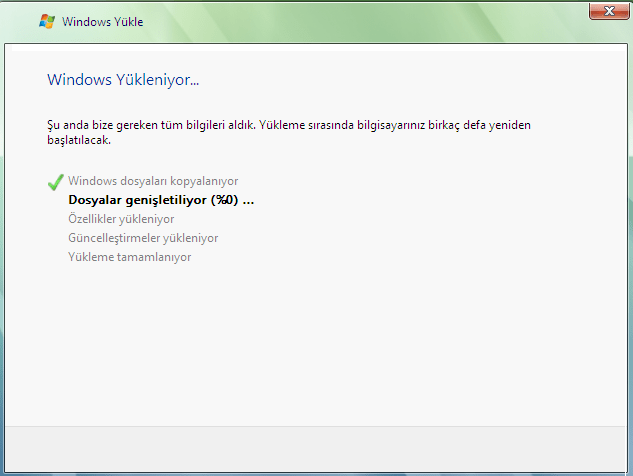Click the "Windows Yükleniyor..." heading
Screen dimensions: 633x476
tap(123, 80)
